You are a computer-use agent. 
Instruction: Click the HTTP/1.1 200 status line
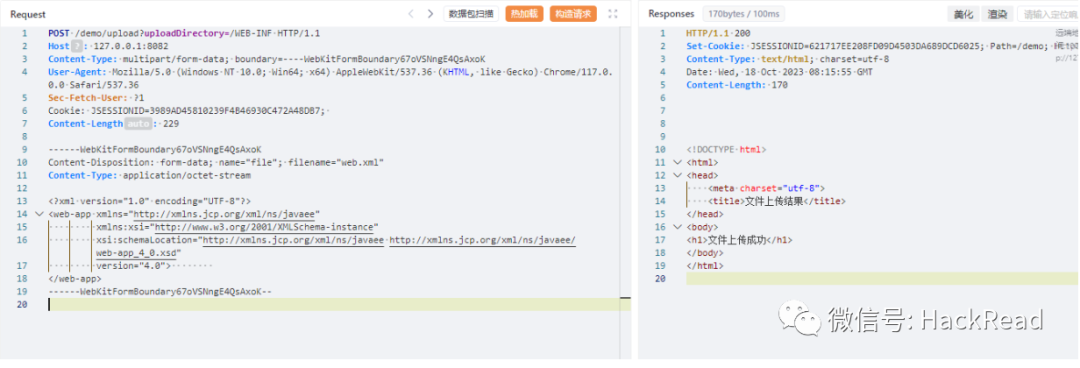pyautogui.click(x=718, y=33)
